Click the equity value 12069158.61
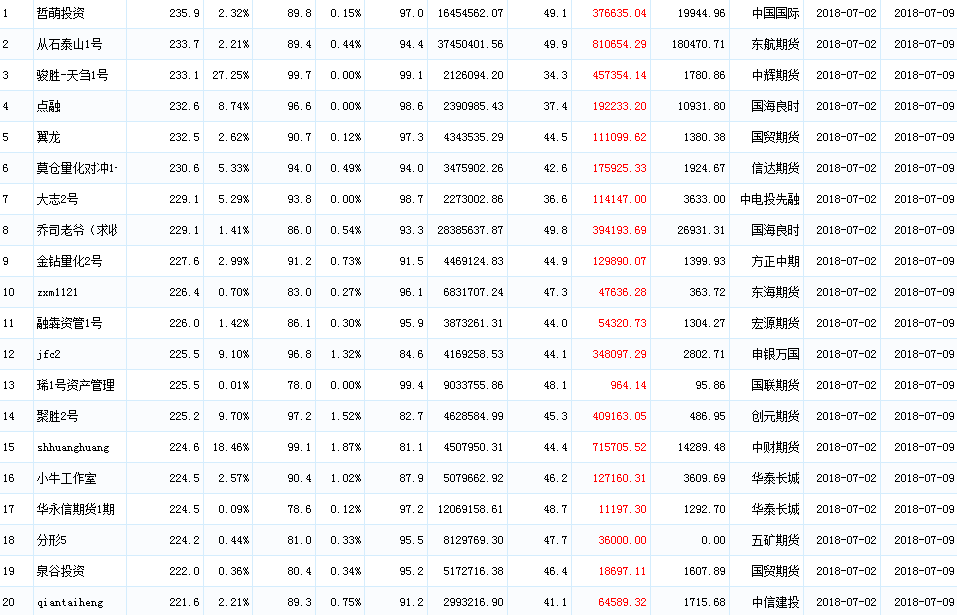Viewport: 957px width, 615px height. (471, 509)
